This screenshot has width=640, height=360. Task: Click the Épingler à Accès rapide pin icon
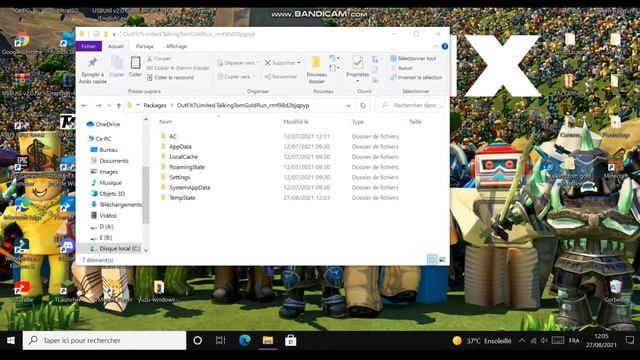[93, 62]
